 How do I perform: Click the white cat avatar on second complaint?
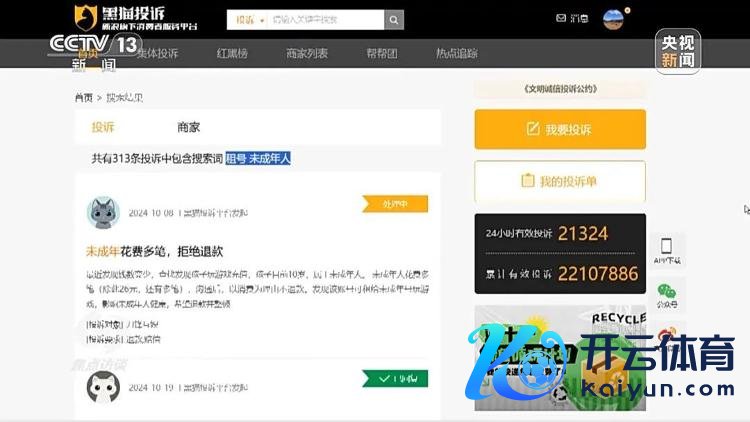pos(104,386)
